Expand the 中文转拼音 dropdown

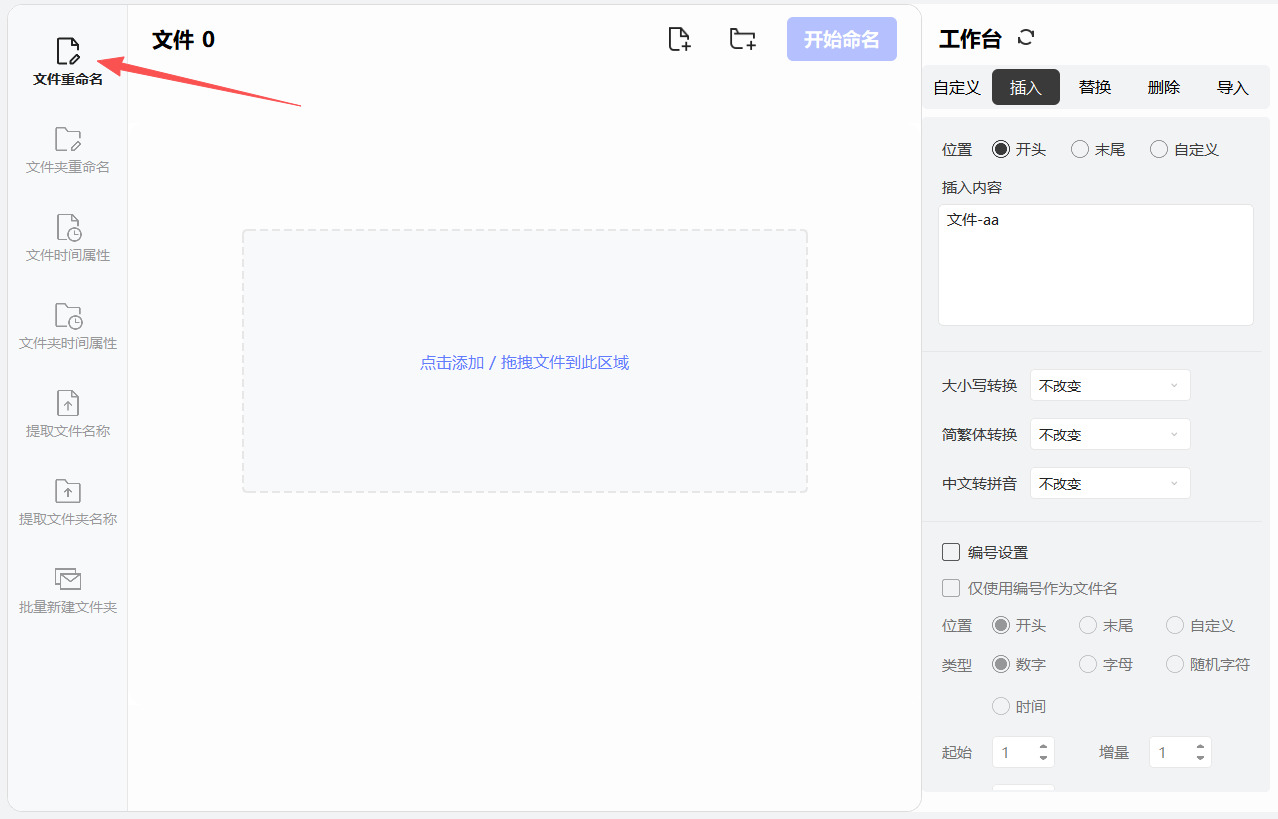point(1110,483)
